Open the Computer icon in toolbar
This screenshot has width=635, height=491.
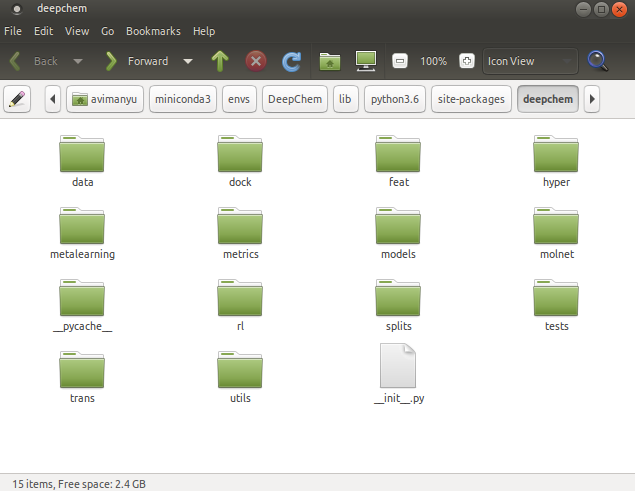click(x=366, y=61)
